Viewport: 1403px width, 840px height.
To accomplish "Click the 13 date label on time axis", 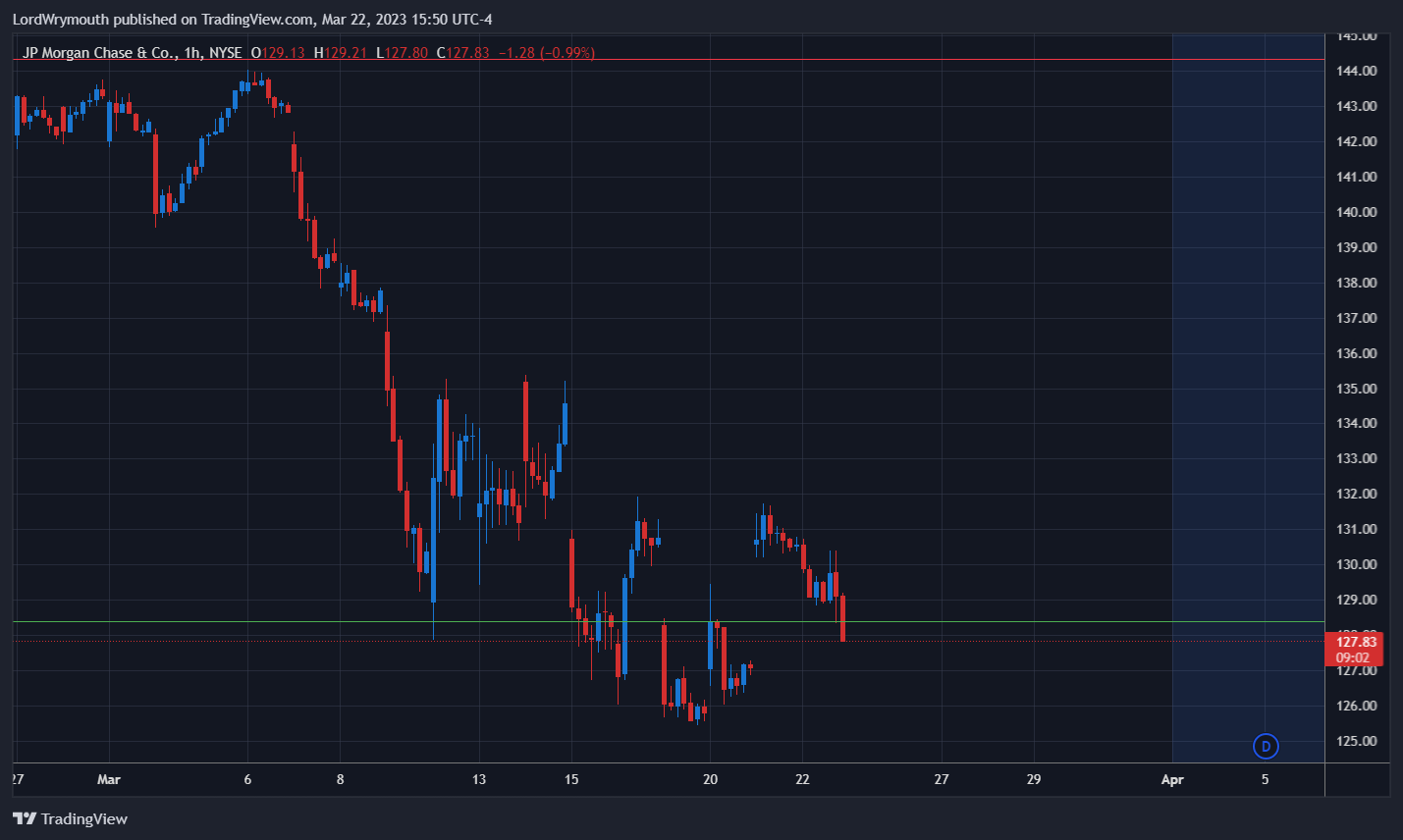I will point(479,779).
